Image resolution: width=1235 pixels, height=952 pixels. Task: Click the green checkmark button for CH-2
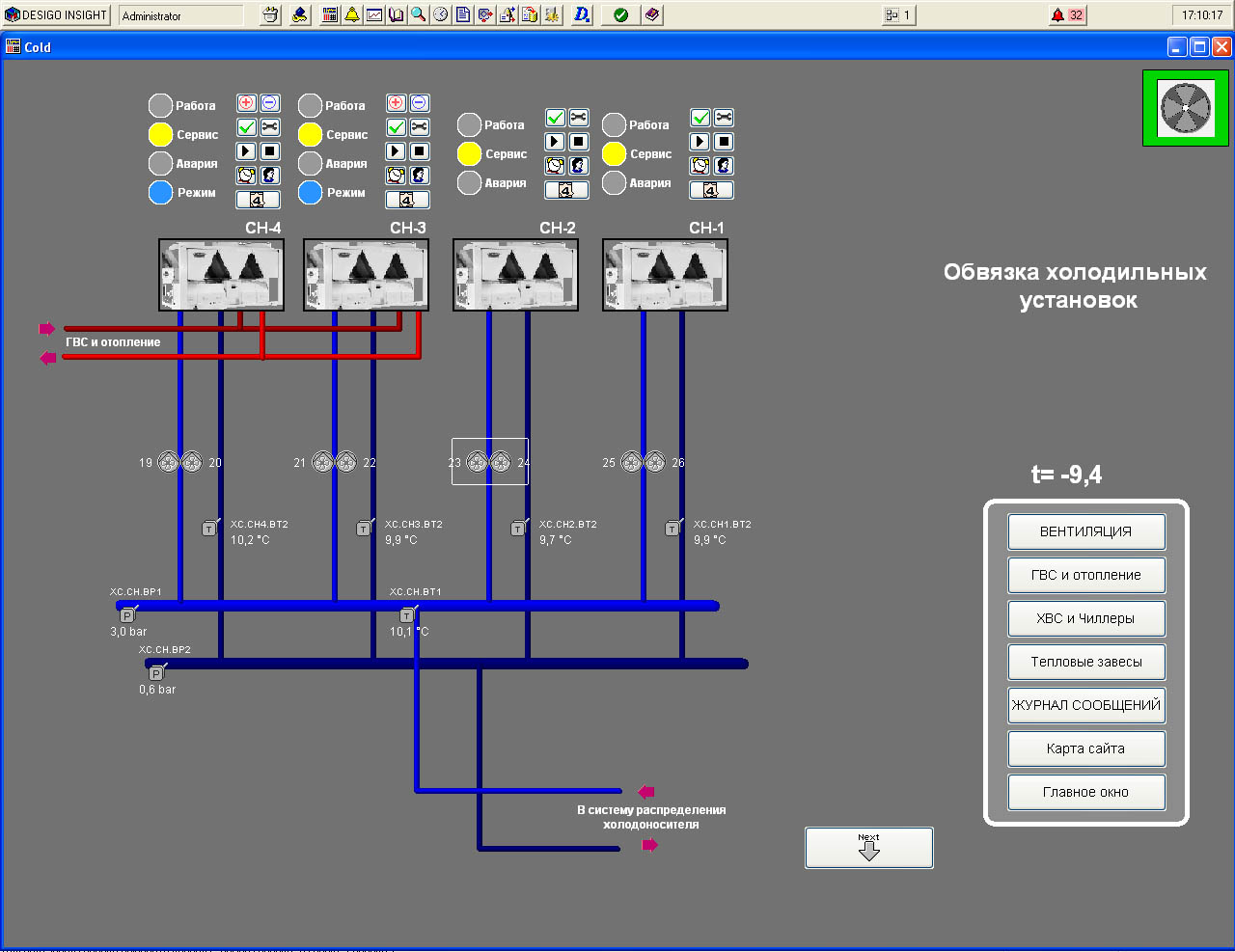[555, 118]
